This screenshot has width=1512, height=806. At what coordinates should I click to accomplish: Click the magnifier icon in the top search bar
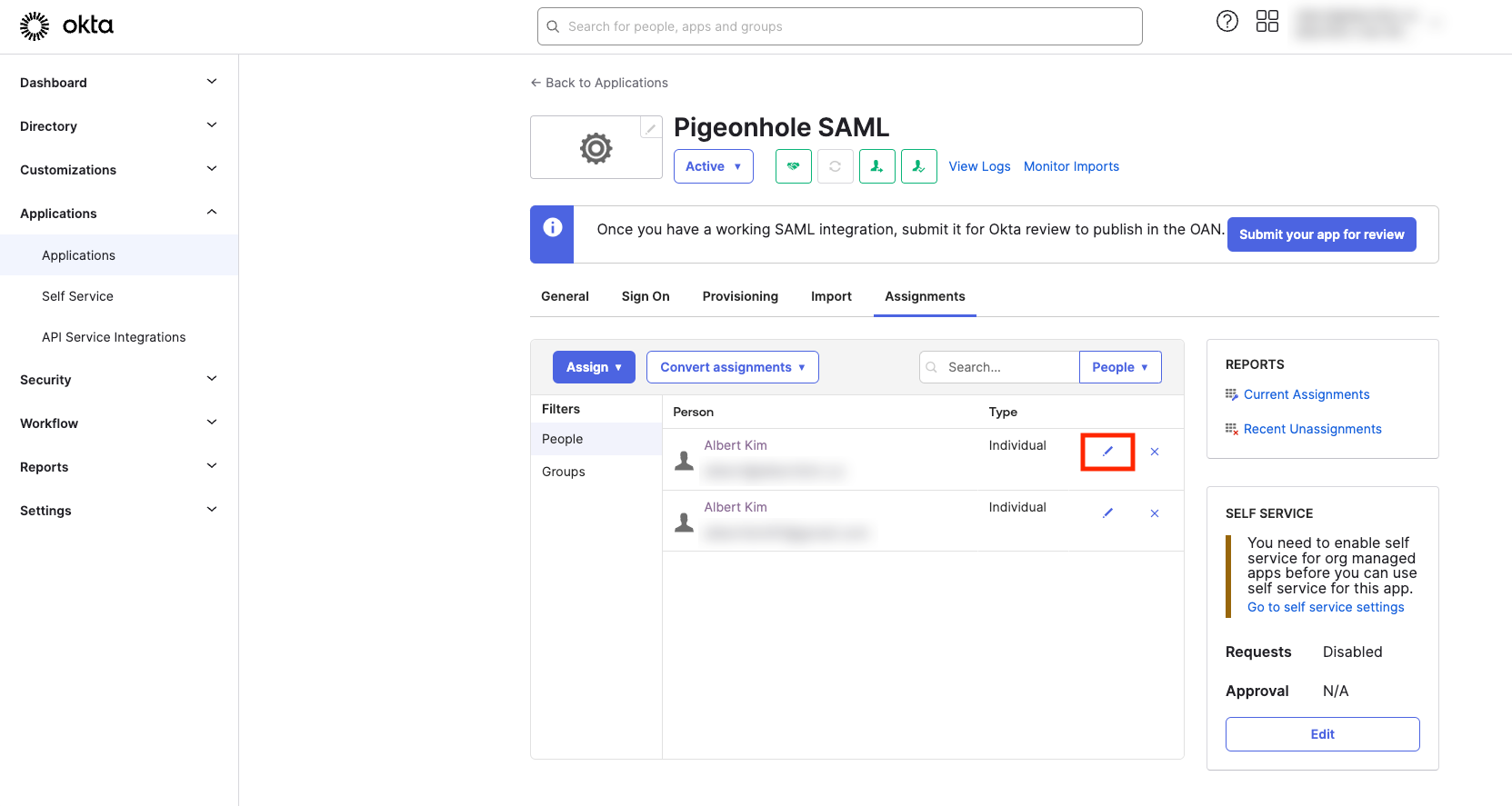tap(553, 26)
